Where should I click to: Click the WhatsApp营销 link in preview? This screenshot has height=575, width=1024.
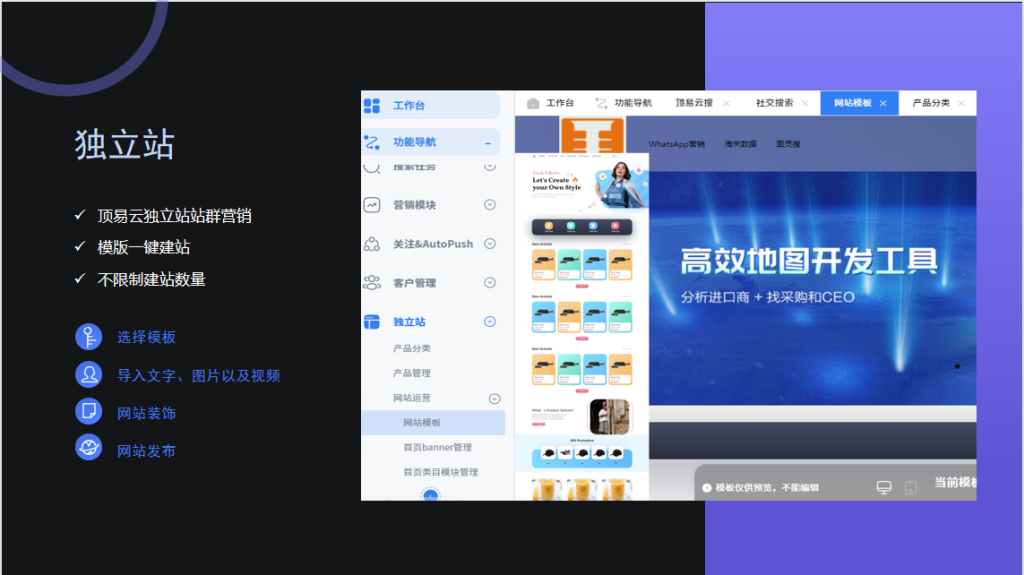click(676, 144)
